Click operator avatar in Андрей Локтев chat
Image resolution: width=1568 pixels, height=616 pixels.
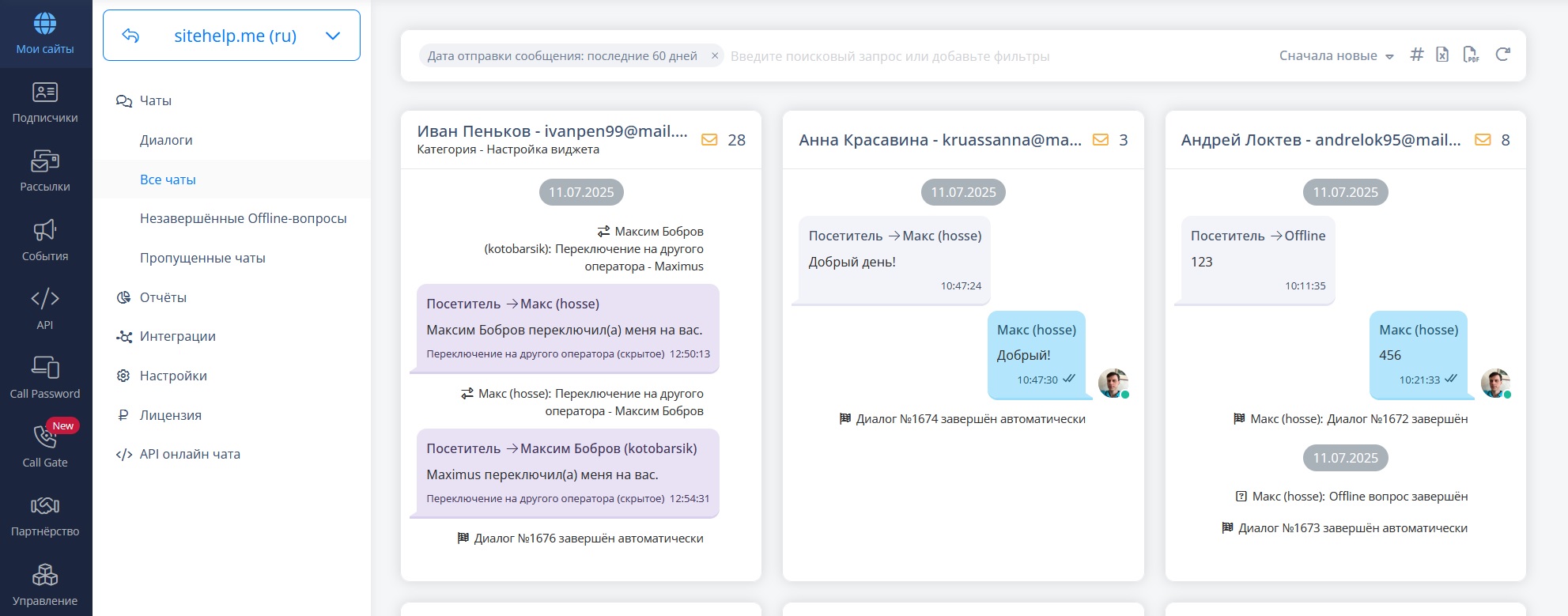pos(1495,384)
